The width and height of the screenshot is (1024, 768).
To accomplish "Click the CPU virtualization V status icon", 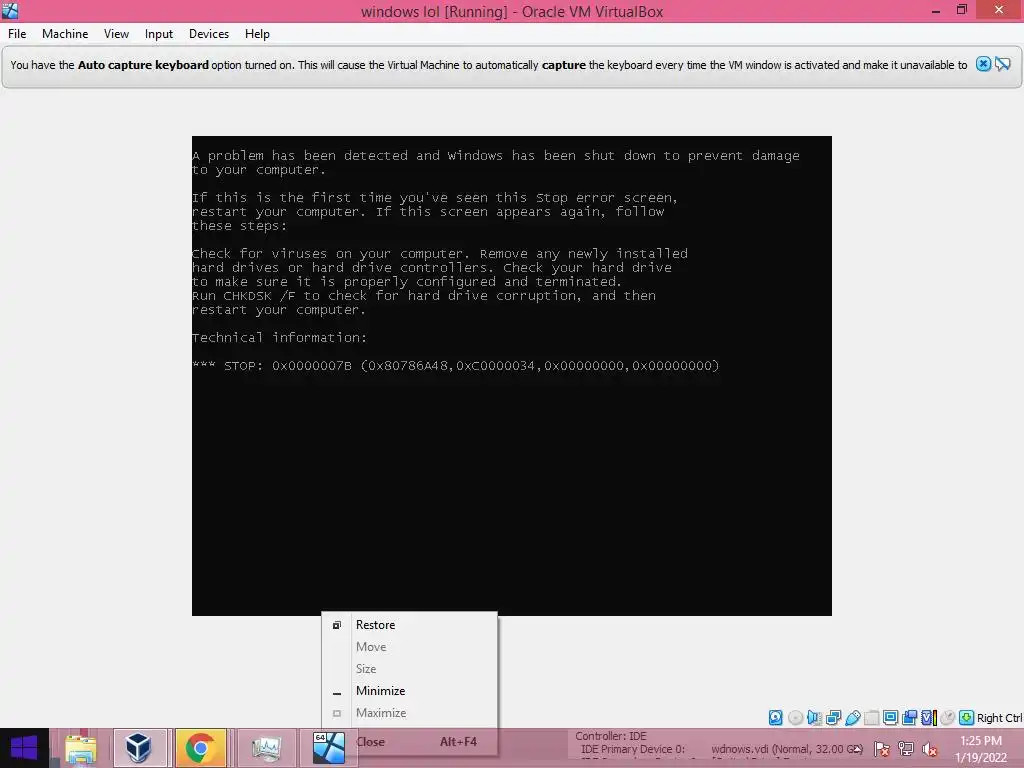I will click(929, 718).
